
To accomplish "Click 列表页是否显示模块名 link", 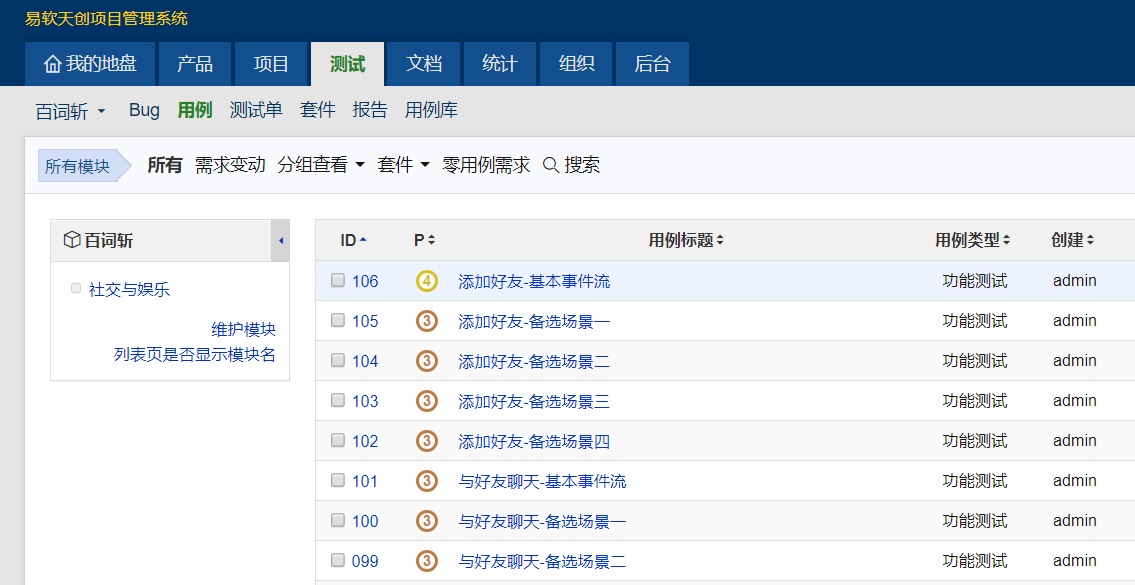I will (195, 355).
